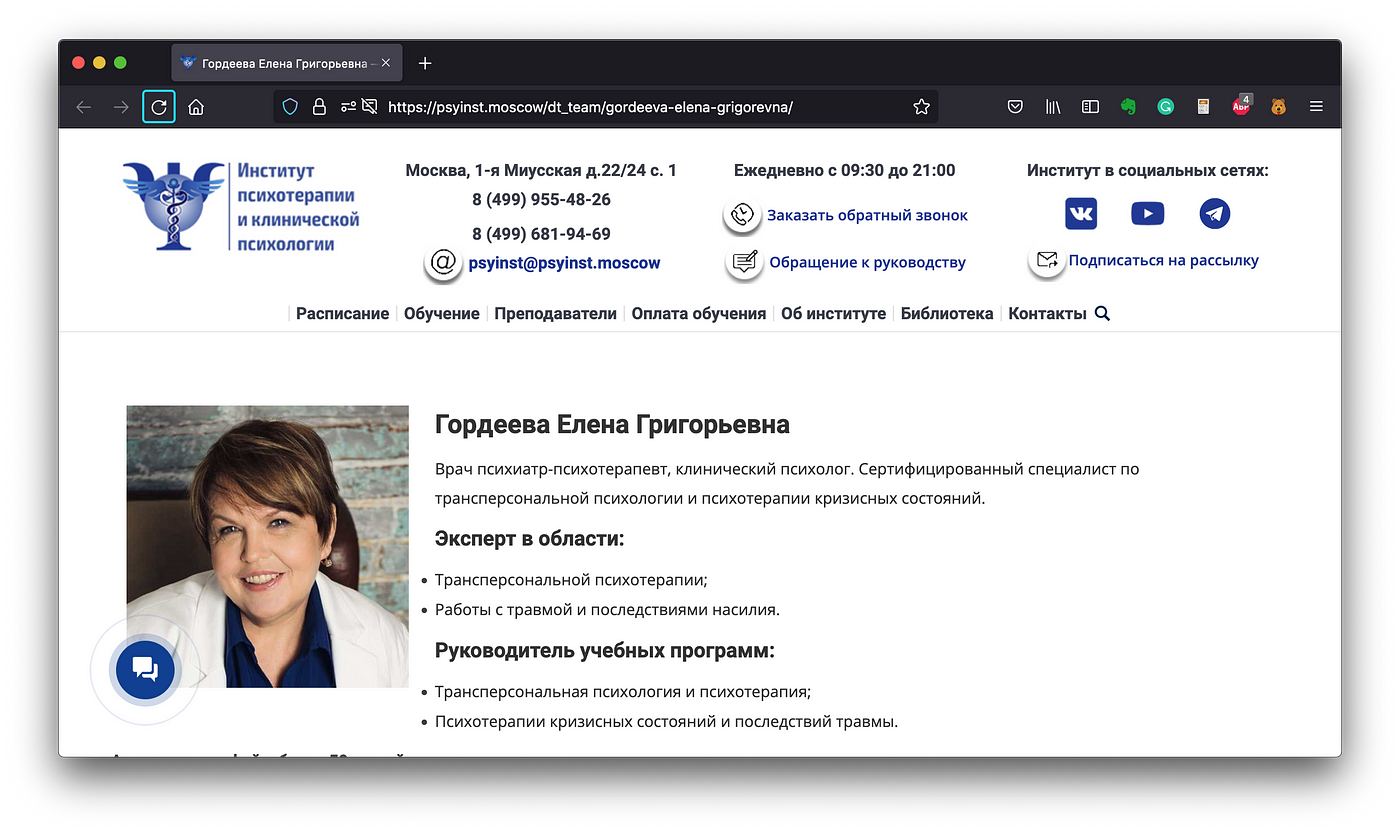Open the Обучение menu item
Image resolution: width=1400 pixels, height=834 pixels.
[x=442, y=313]
